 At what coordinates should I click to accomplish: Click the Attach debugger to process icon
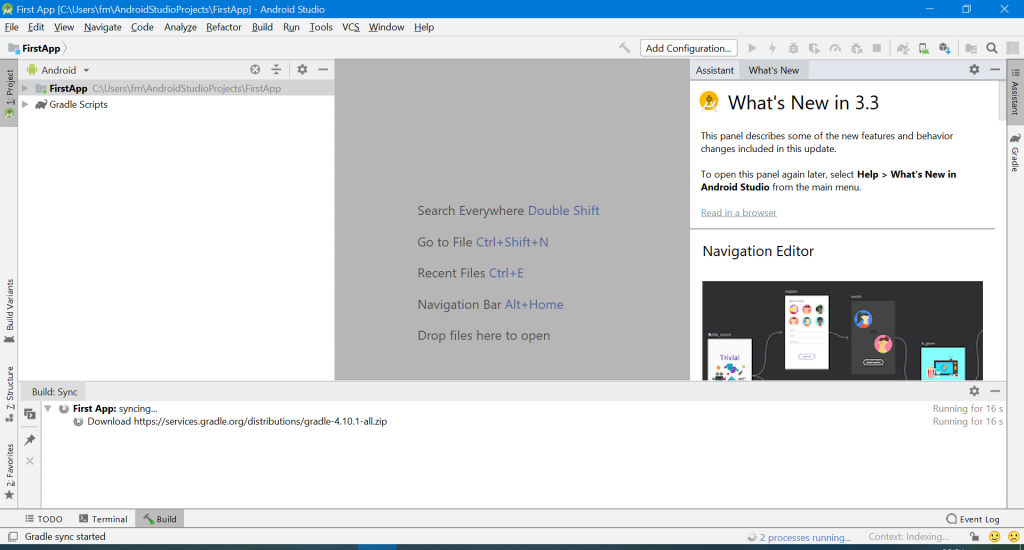click(856, 48)
